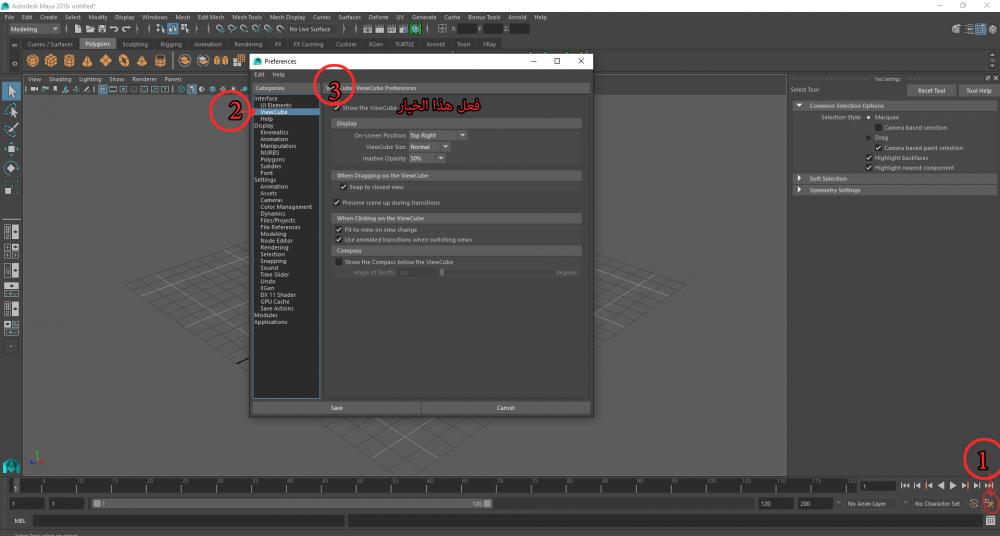1000x536 pixels.
Task: Create a polygon plane from shelf
Action: pyautogui.click(x=106, y=61)
